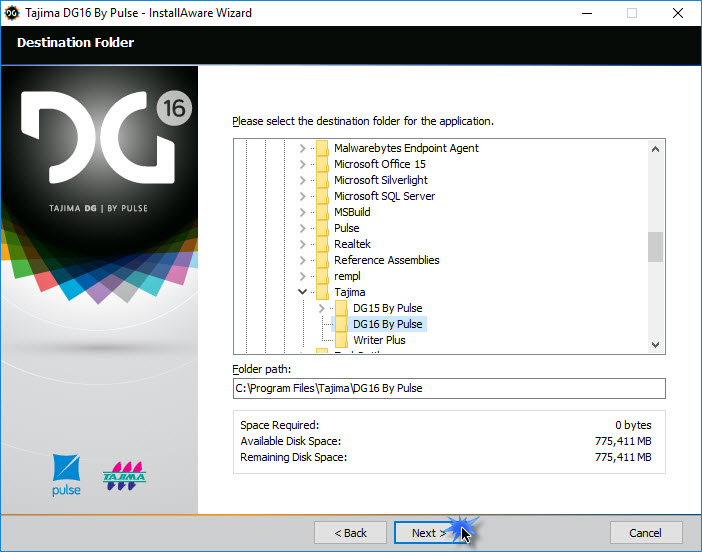The image size is (702, 552).
Task: Expand the Microsoft Silverlight node
Action: coord(303,180)
